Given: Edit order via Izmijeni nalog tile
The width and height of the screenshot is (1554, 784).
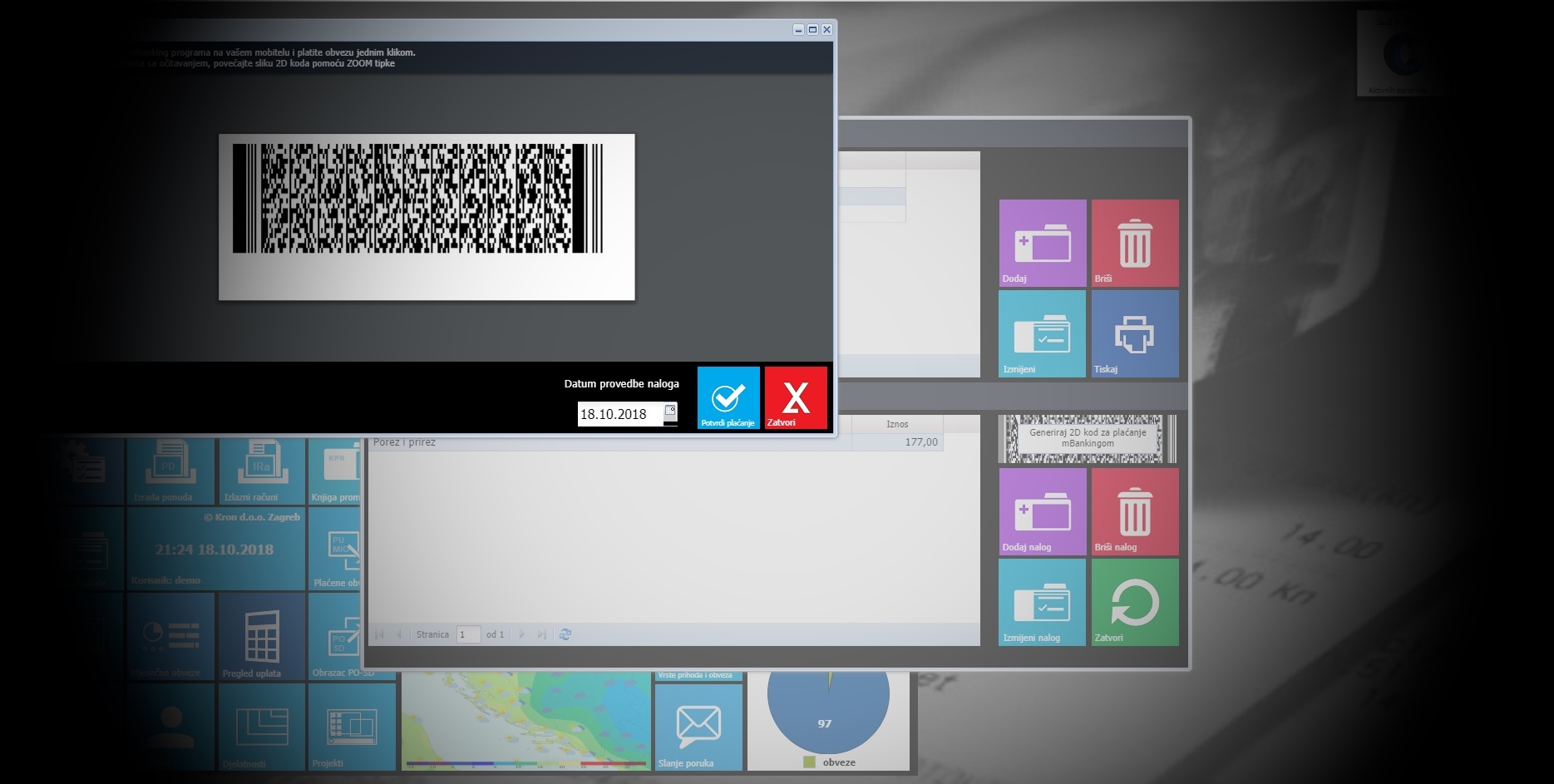Looking at the screenshot, I should [1043, 602].
